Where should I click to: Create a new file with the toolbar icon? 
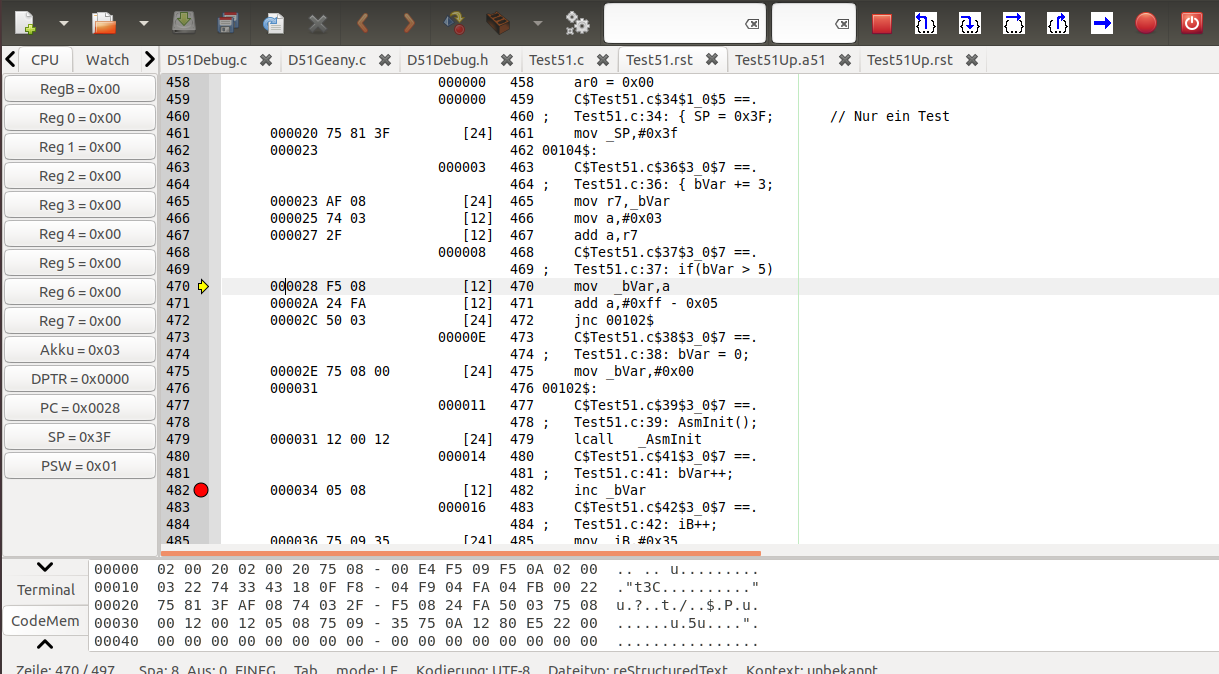tap(24, 22)
